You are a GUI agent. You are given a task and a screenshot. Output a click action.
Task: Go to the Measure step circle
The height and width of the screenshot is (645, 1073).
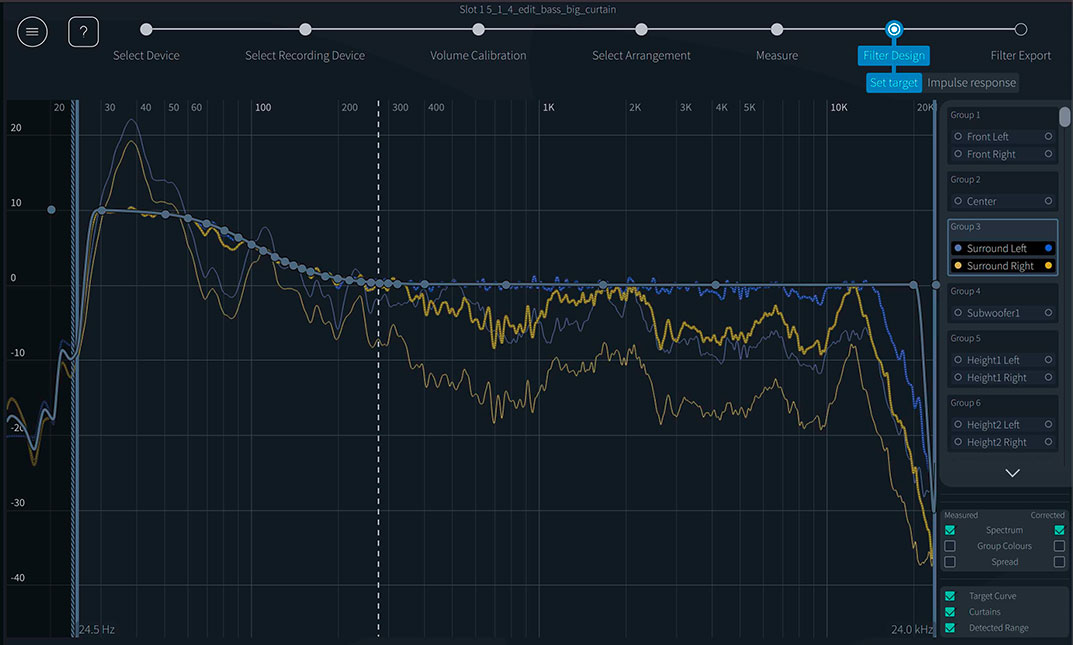[777, 30]
